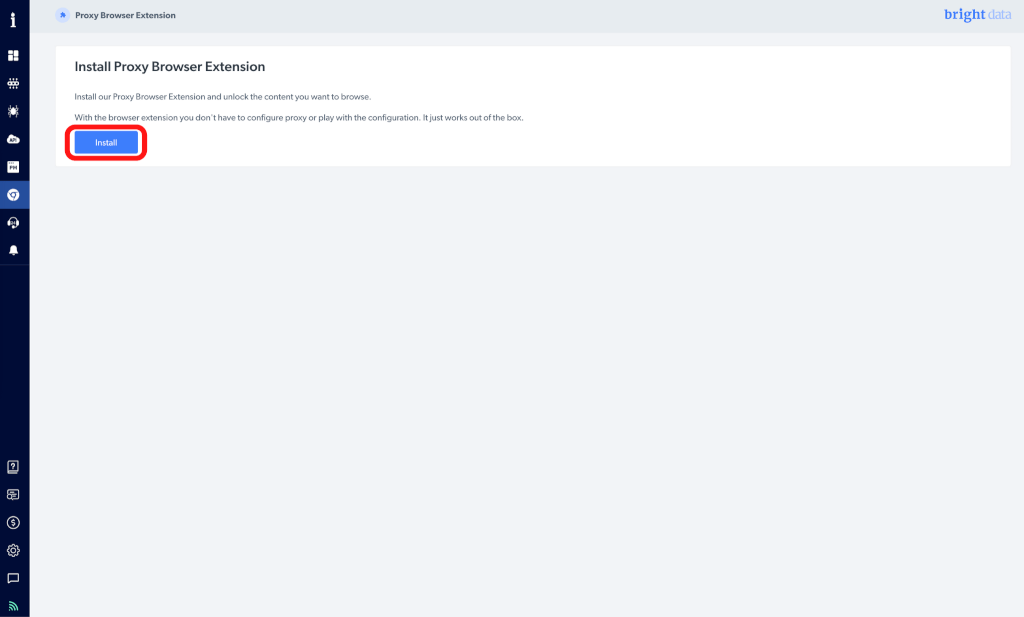Click the Bright Data 'i' logo in sidebar
The width and height of the screenshot is (1024, 617).
(x=13, y=20)
